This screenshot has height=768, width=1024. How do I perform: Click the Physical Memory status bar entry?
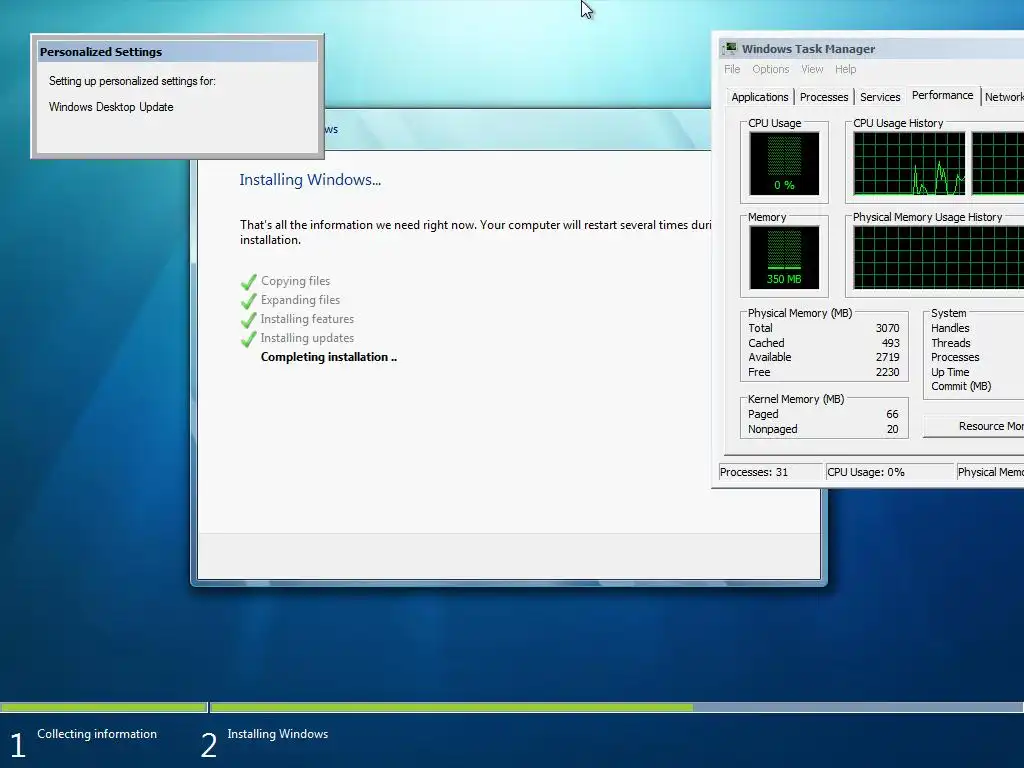click(991, 472)
